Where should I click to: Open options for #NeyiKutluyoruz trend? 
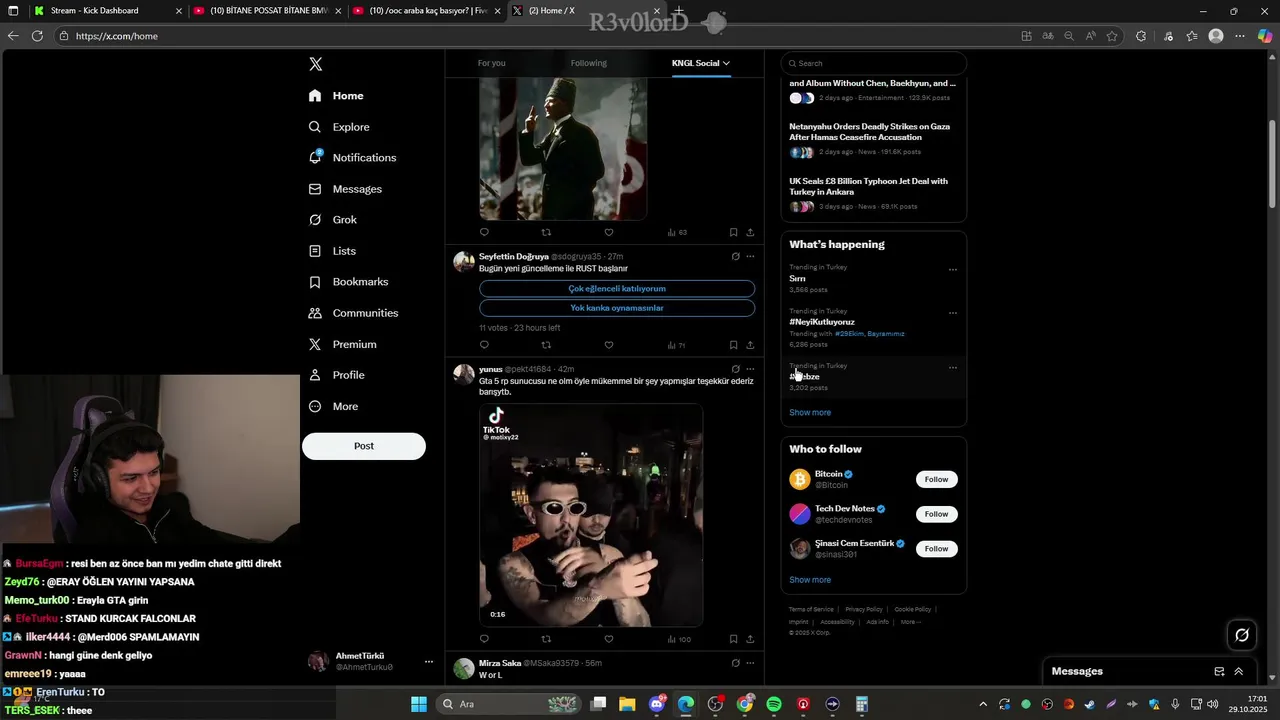[953, 313]
